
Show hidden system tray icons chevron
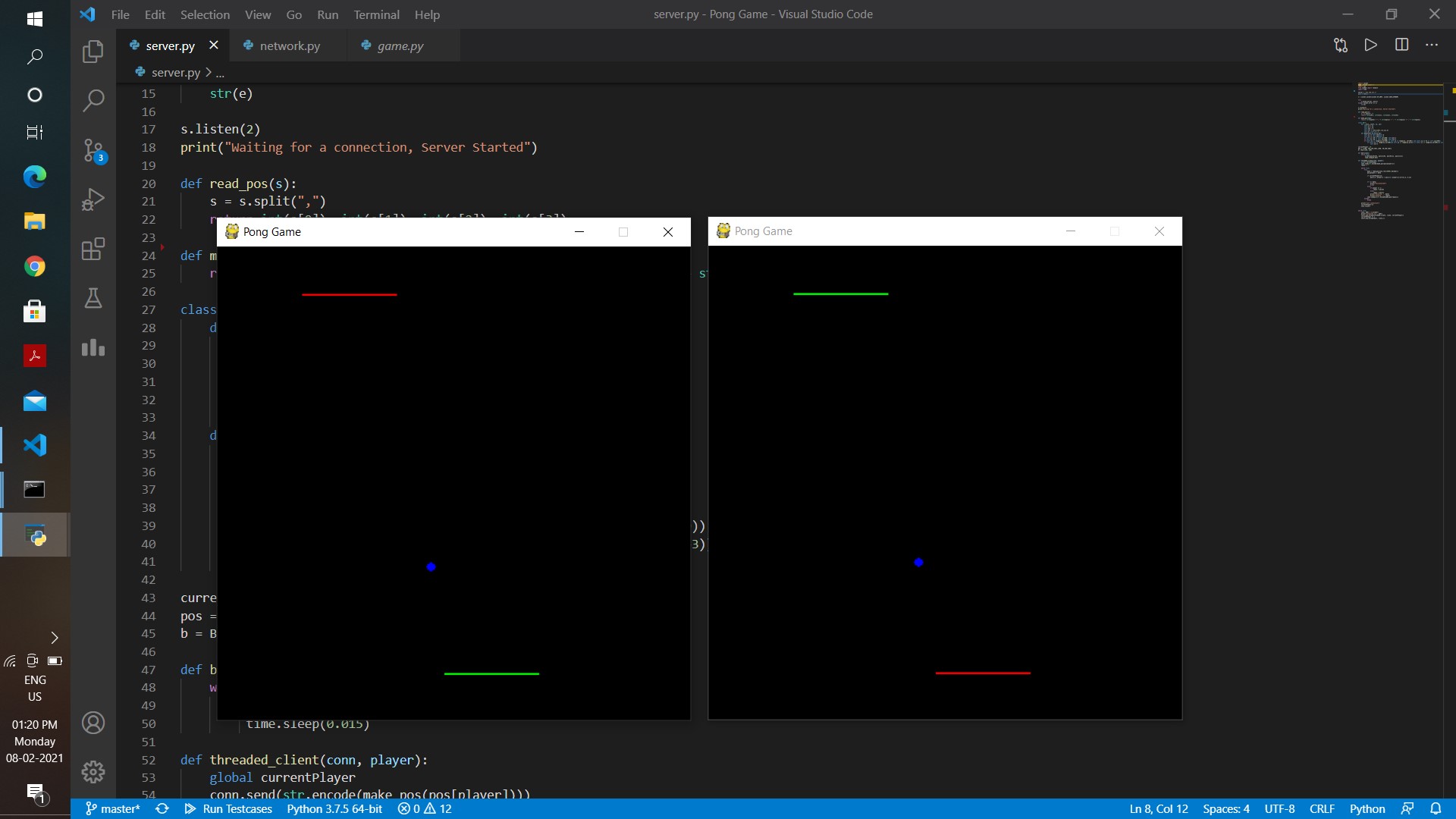[x=54, y=638]
